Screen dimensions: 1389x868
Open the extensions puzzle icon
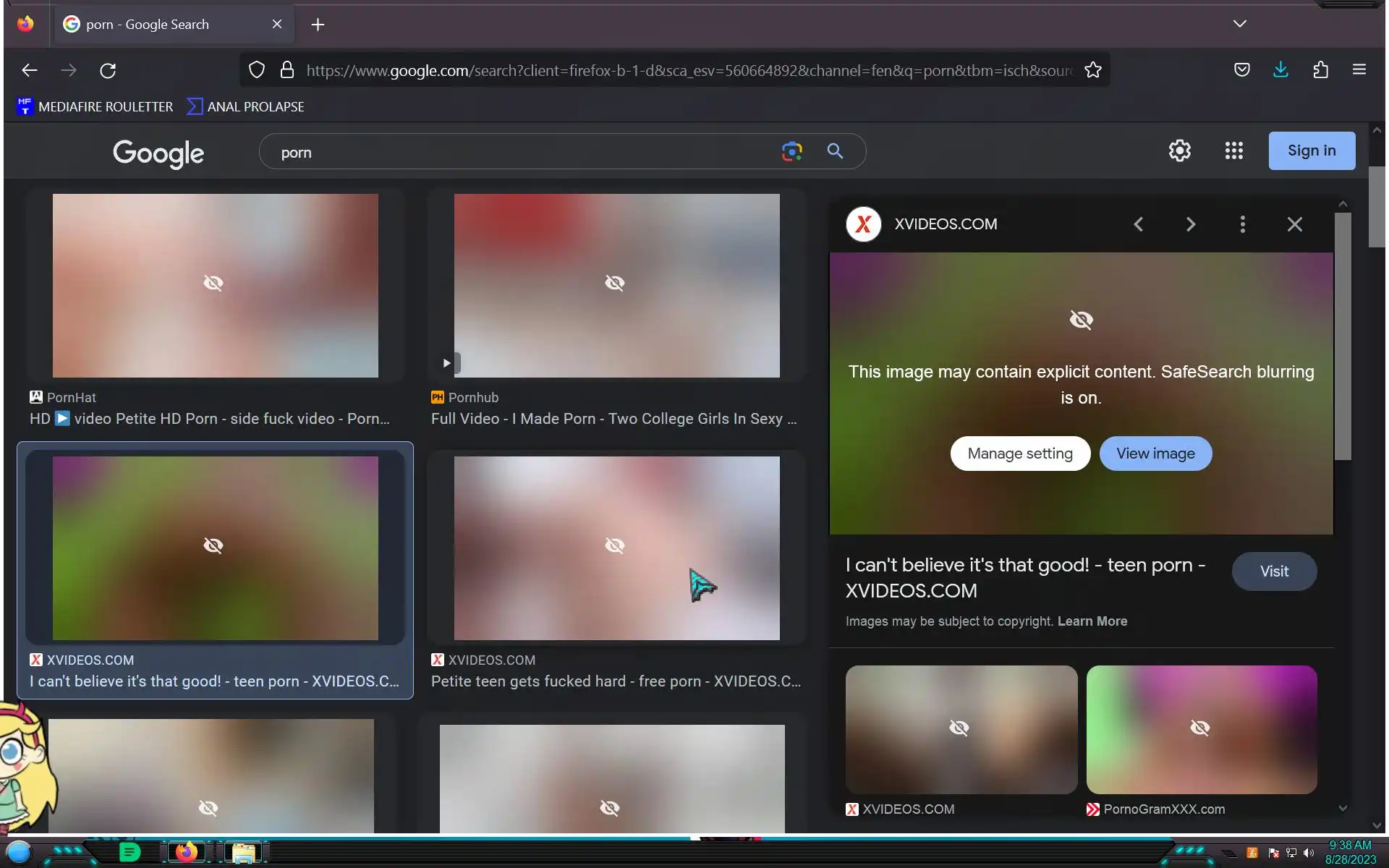click(1320, 70)
